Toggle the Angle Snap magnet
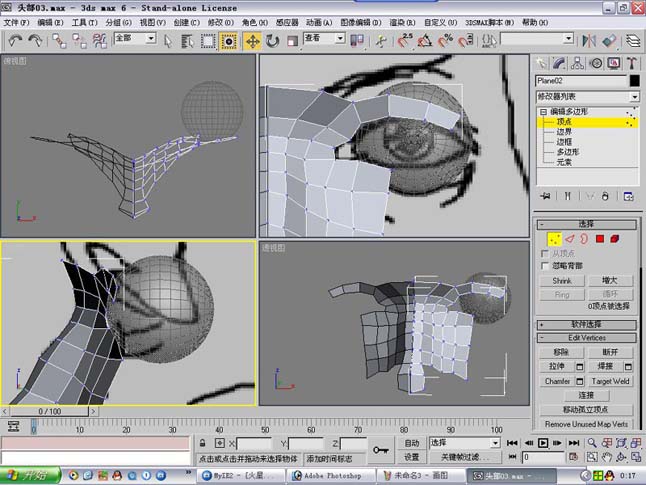 tap(425, 41)
